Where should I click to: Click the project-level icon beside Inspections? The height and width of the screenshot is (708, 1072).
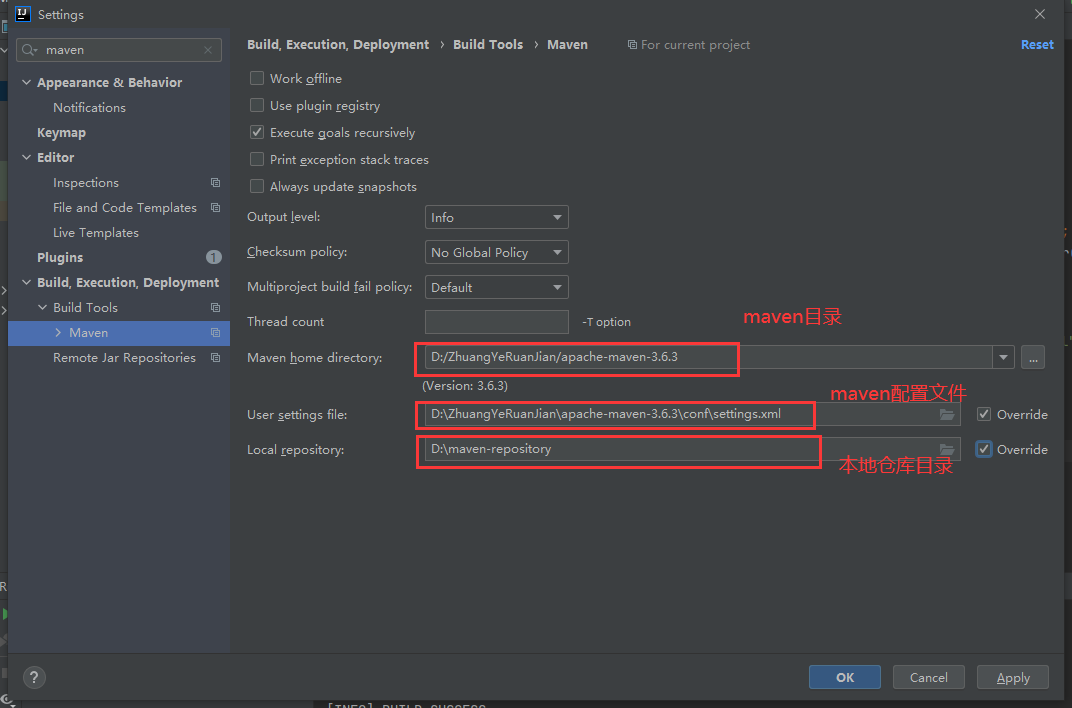[x=215, y=183]
